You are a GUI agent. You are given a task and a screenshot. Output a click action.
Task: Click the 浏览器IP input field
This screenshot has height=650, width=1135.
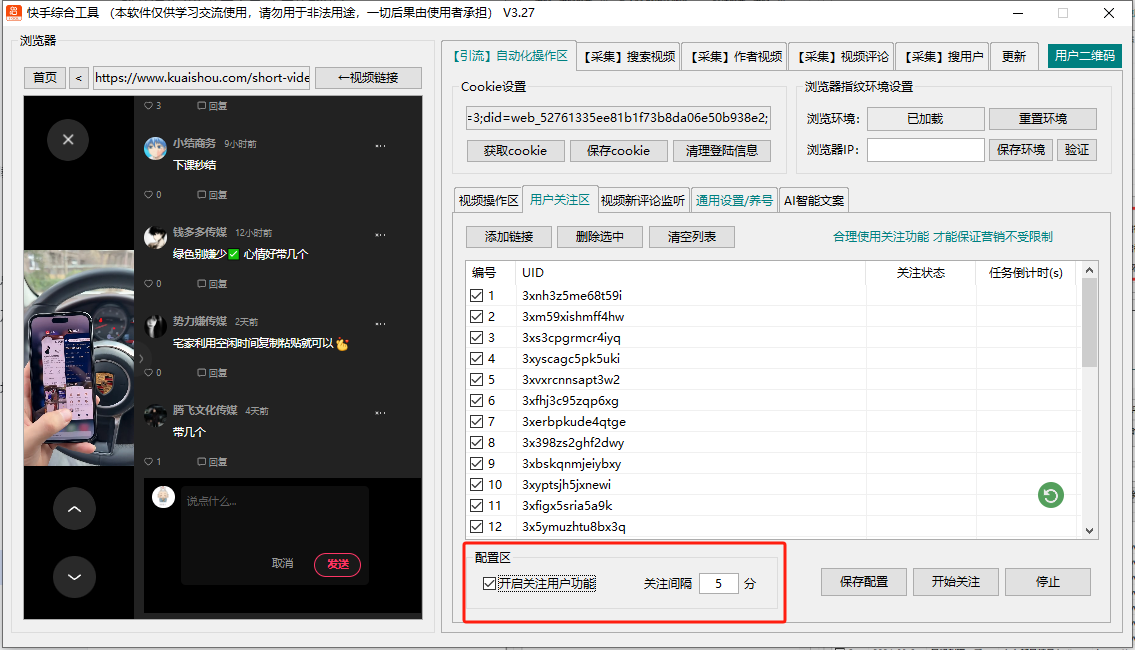click(x=925, y=150)
